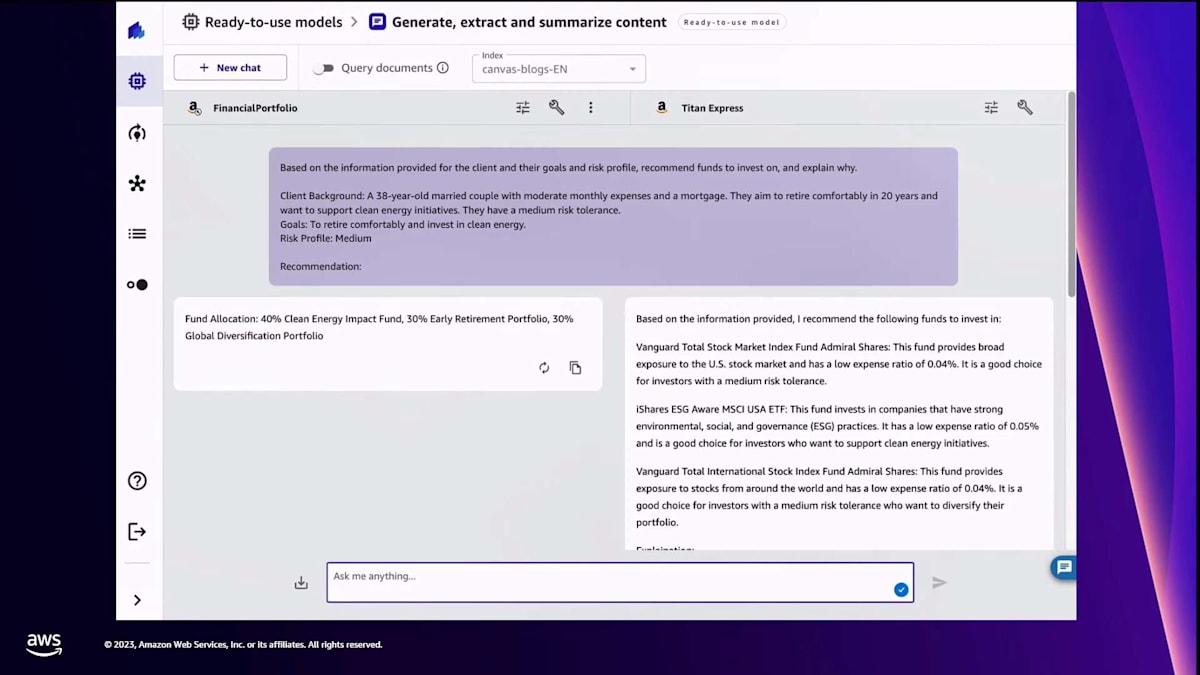This screenshot has height=675, width=1200.
Task: Click the Query documents info icon
Action: pyautogui.click(x=443, y=68)
